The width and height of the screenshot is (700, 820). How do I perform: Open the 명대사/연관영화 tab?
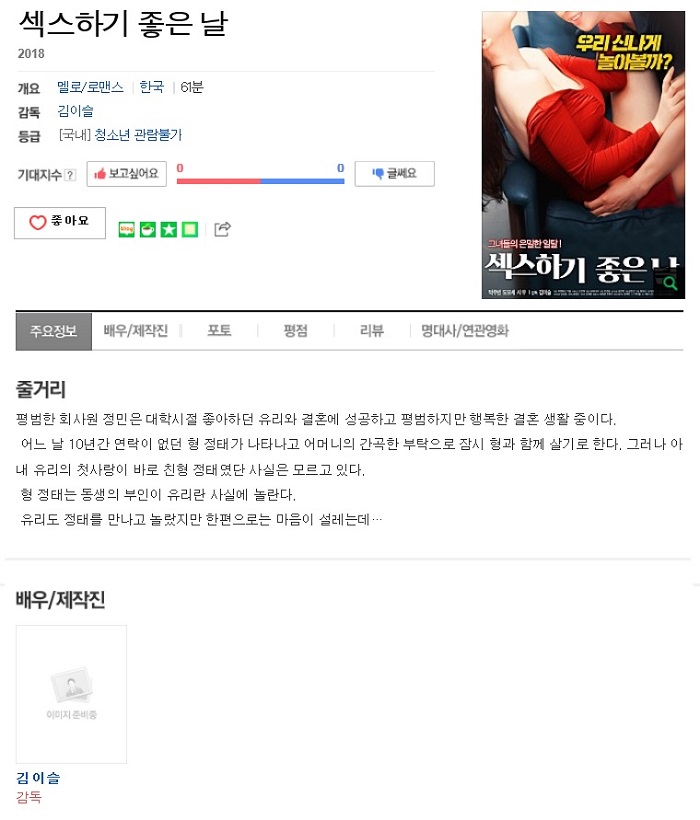click(x=465, y=331)
